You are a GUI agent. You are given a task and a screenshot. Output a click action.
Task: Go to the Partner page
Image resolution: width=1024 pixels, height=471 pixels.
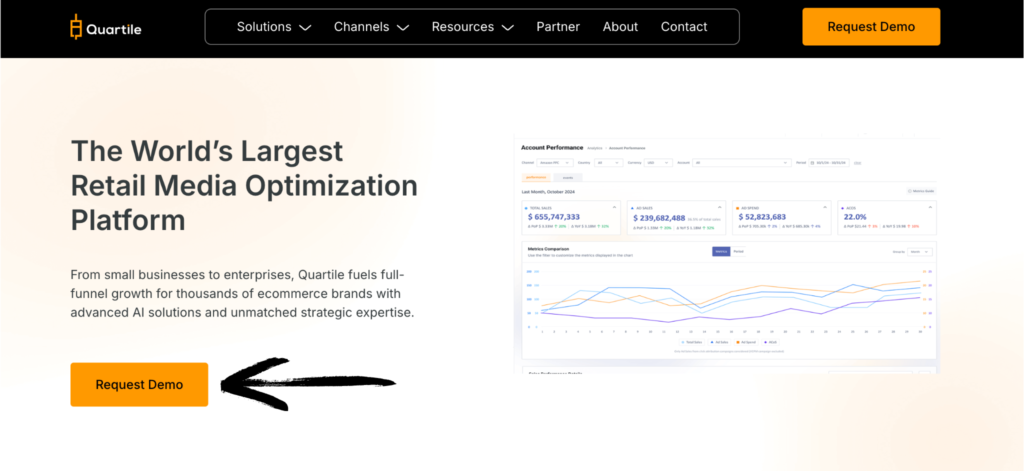(x=558, y=27)
